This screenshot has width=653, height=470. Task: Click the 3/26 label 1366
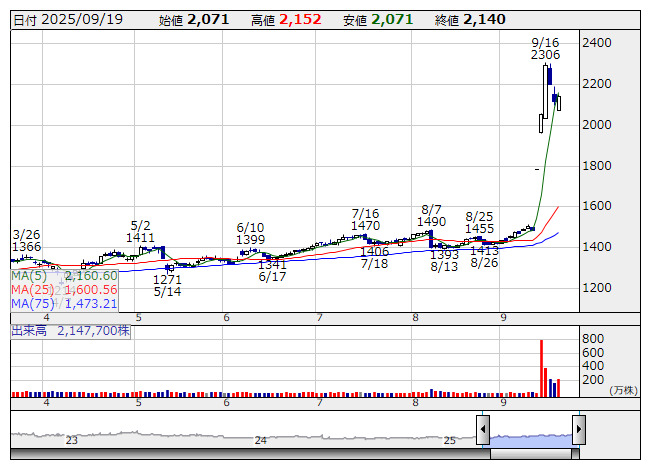[x=26, y=246]
